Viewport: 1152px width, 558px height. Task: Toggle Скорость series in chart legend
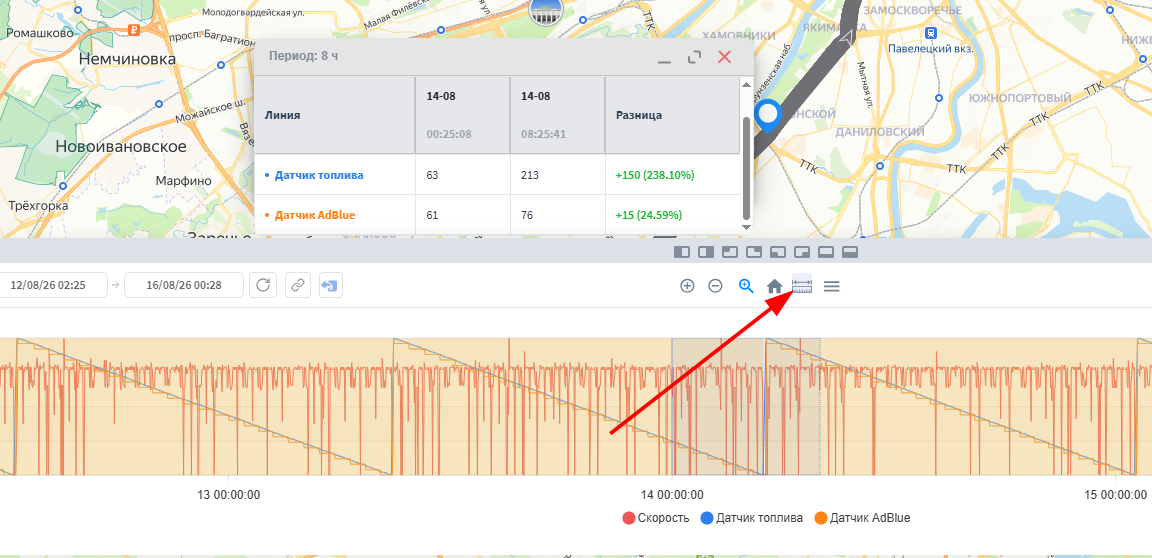[655, 518]
